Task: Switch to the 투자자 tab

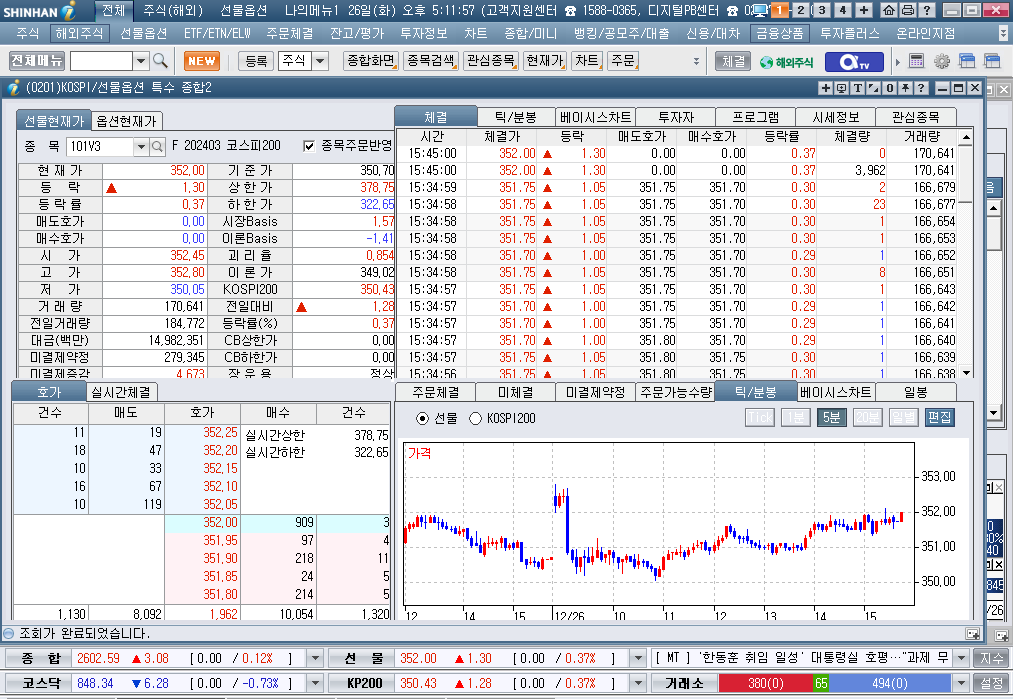Action: tap(676, 117)
